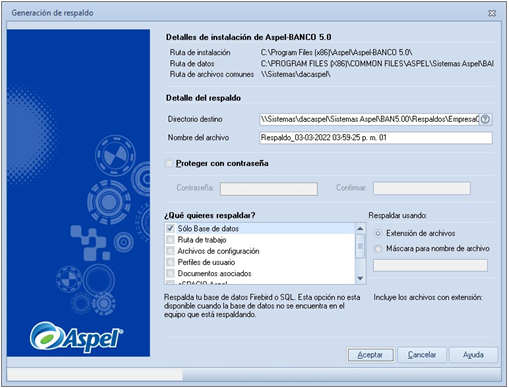Click the Aceptar button
The height and width of the screenshot is (388, 509).
pos(370,355)
